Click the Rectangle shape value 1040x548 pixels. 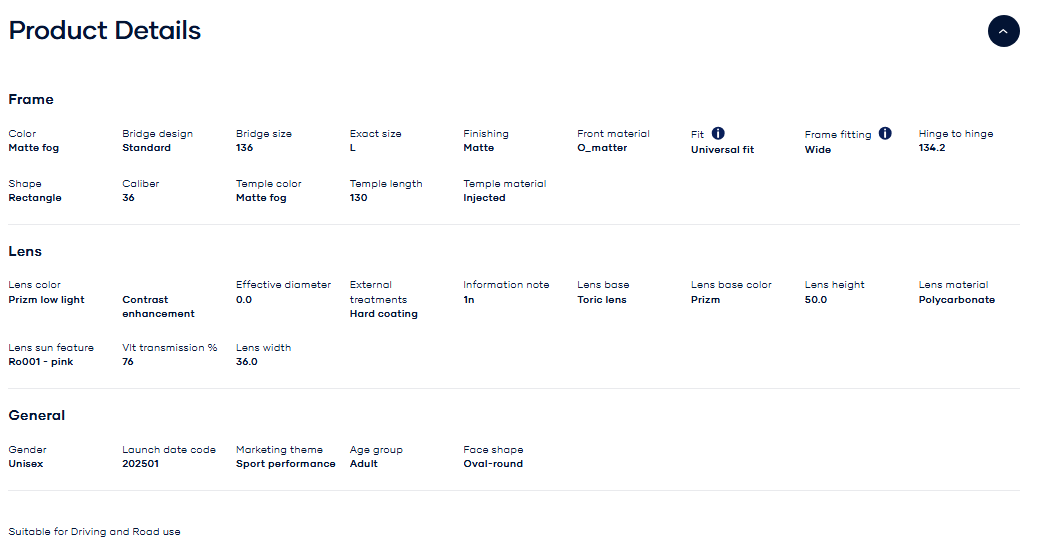pyautogui.click(x=35, y=198)
